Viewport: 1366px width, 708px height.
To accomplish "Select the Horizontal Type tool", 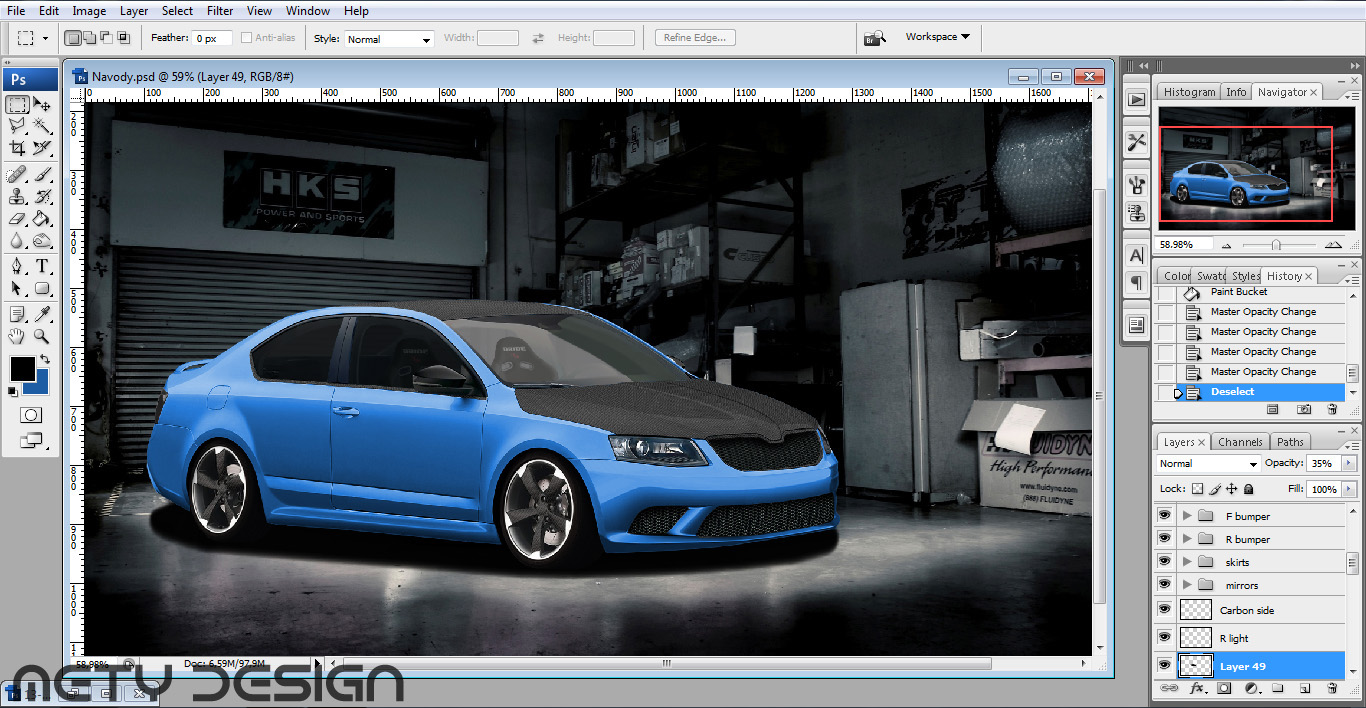I will pos(42,266).
